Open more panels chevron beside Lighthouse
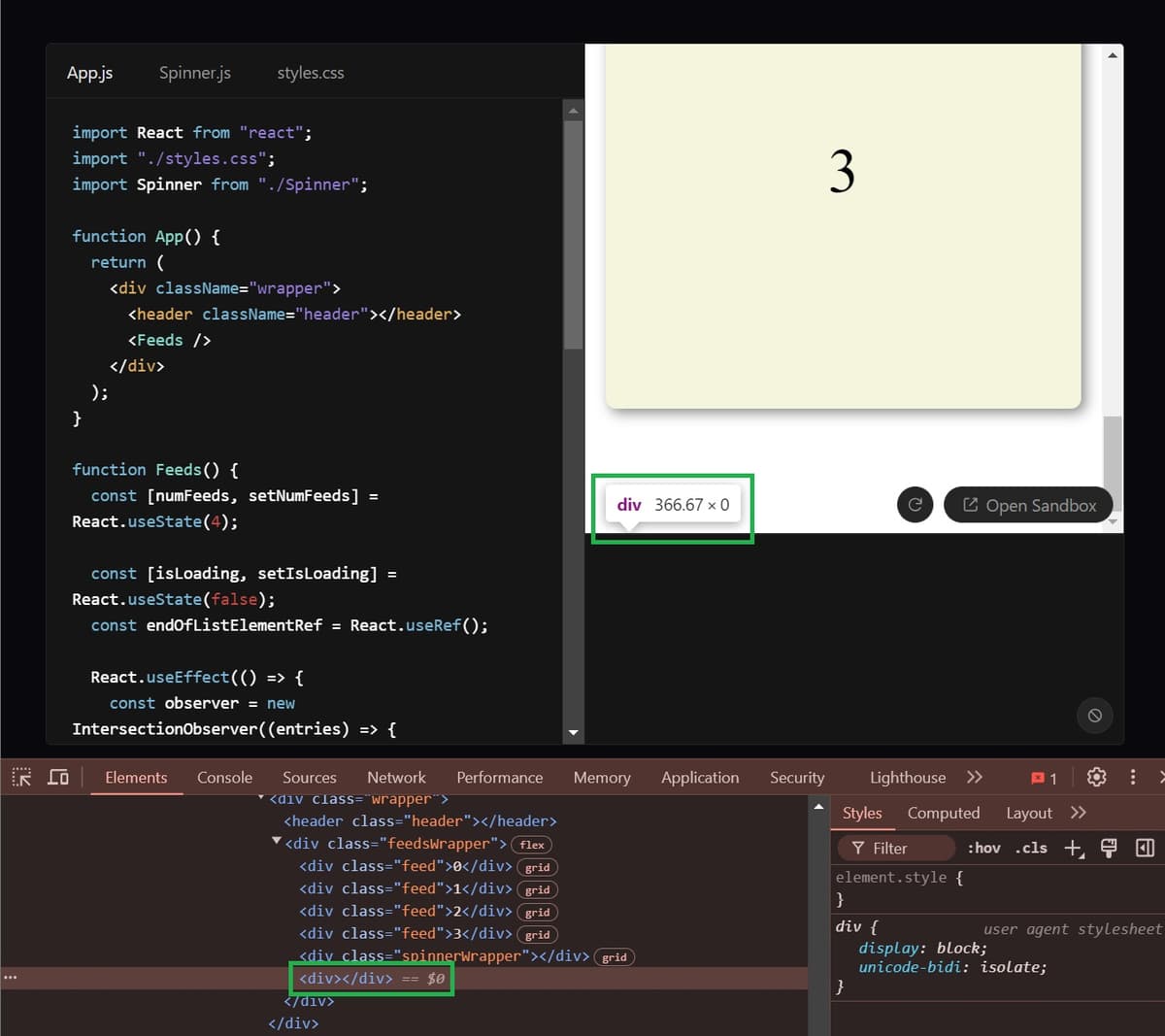This screenshot has height=1036, width=1165. (975, 777)
